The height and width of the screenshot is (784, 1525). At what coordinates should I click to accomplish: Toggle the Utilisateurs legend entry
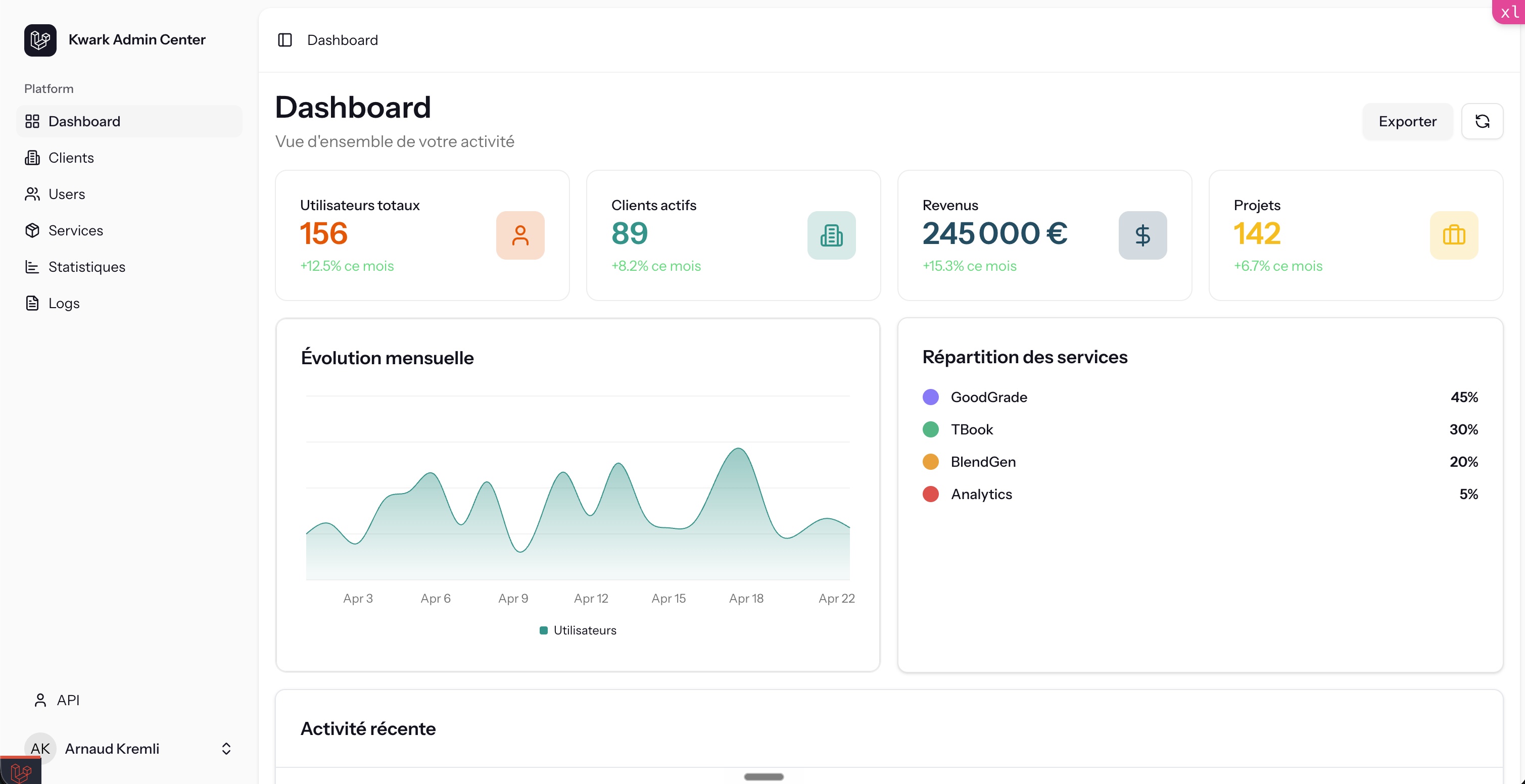[x=578, y=630]
